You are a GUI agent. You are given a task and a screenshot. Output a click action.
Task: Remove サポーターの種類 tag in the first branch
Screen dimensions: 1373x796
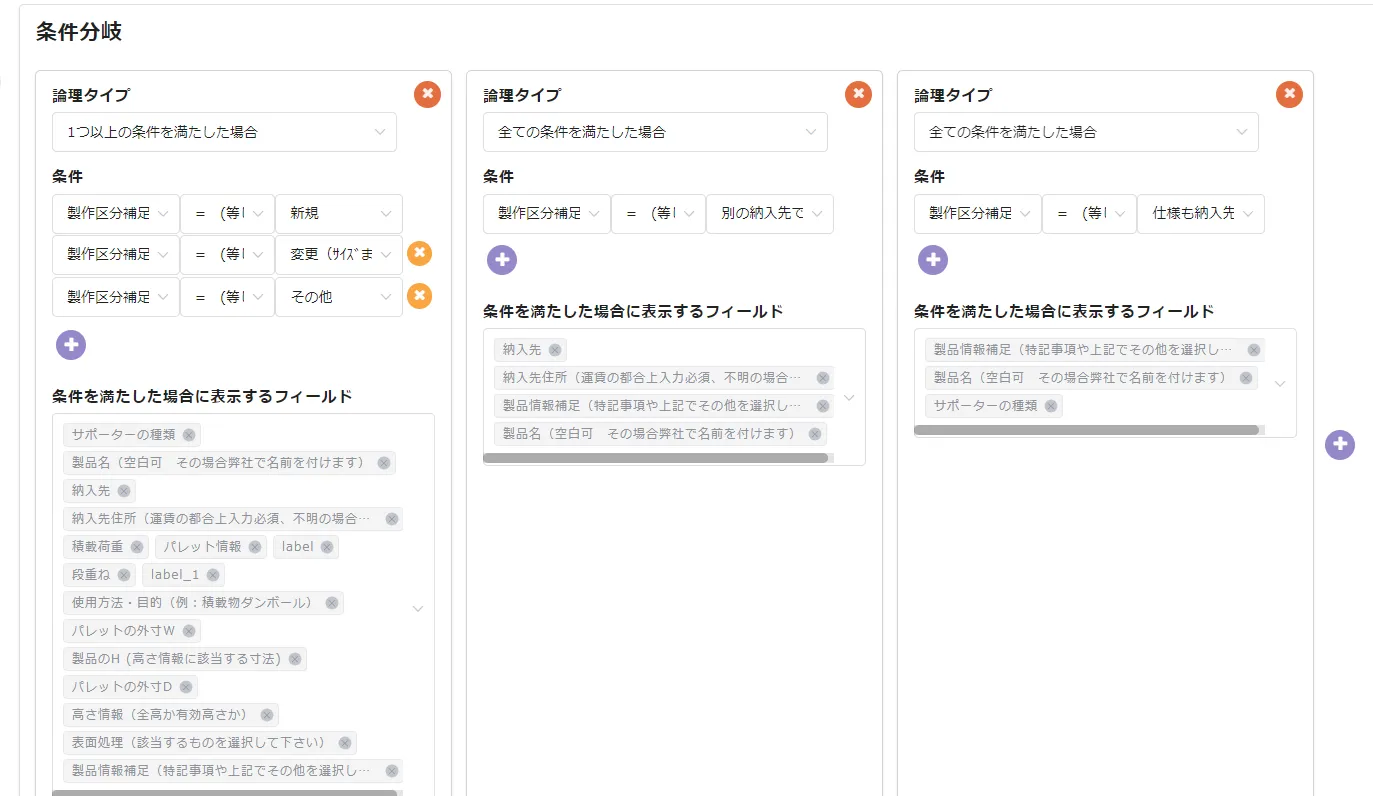[188, 435]
